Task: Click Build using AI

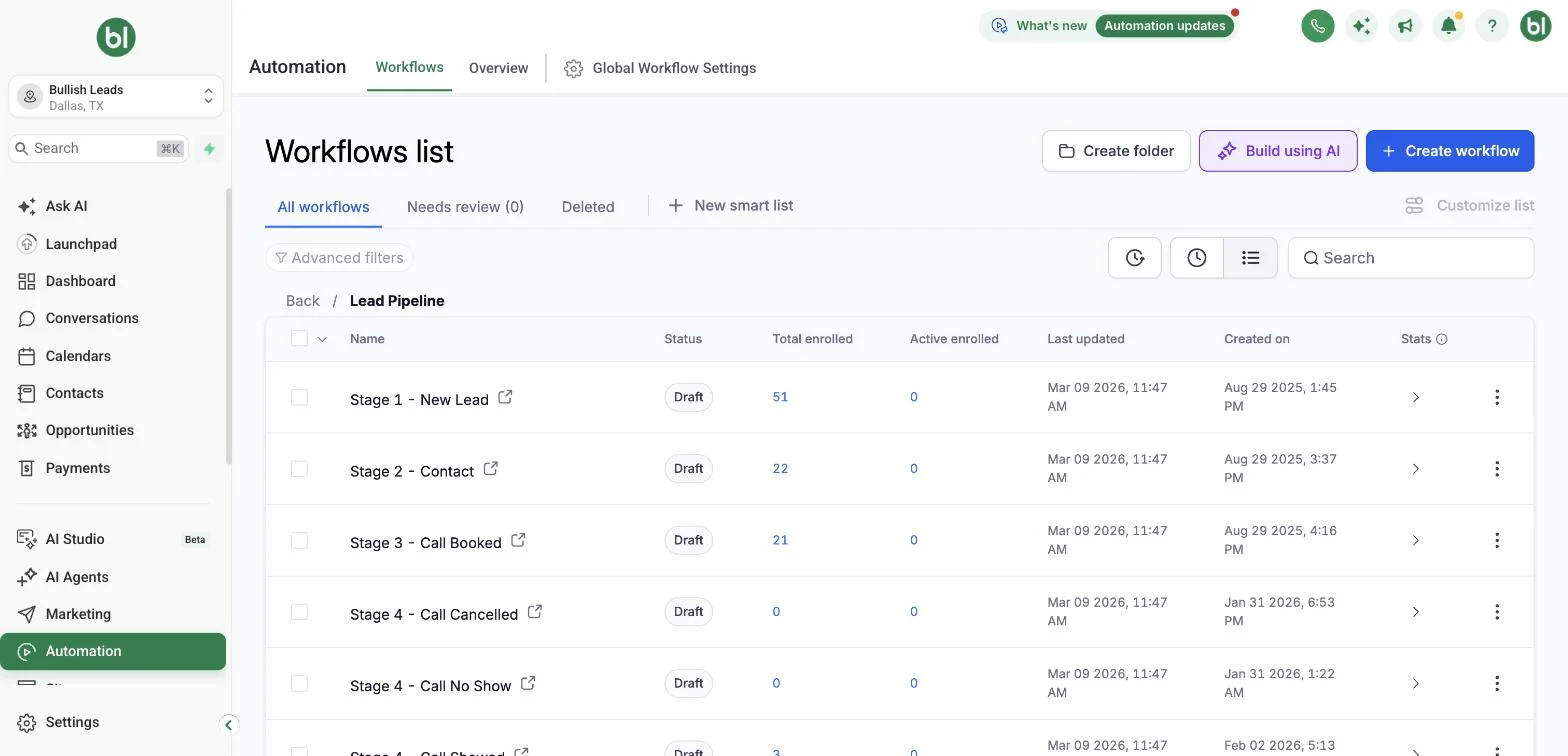Action: point(1278,151)
